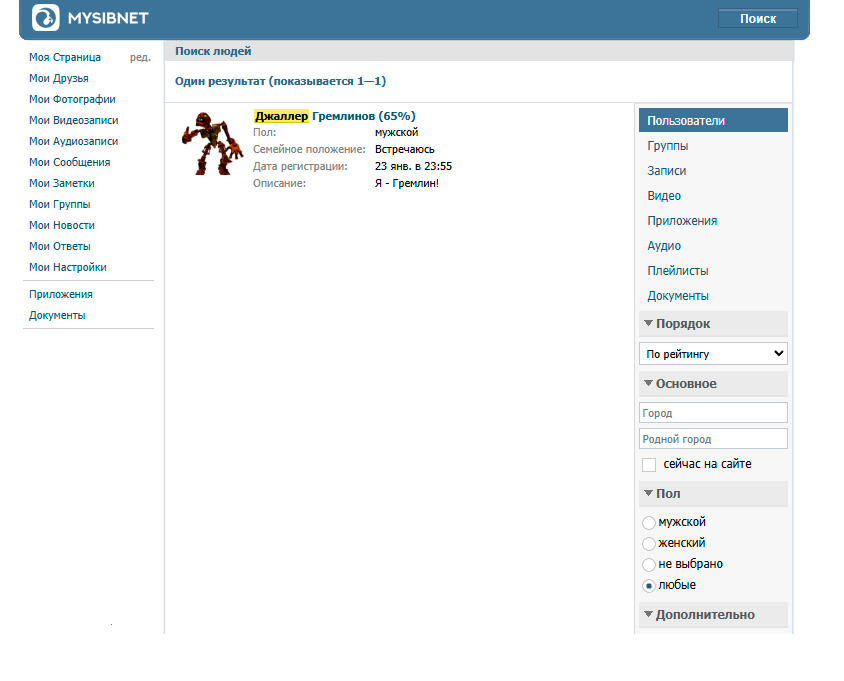
Task: Collapse the Основное filter section
Action: click(x=648, y=384)
